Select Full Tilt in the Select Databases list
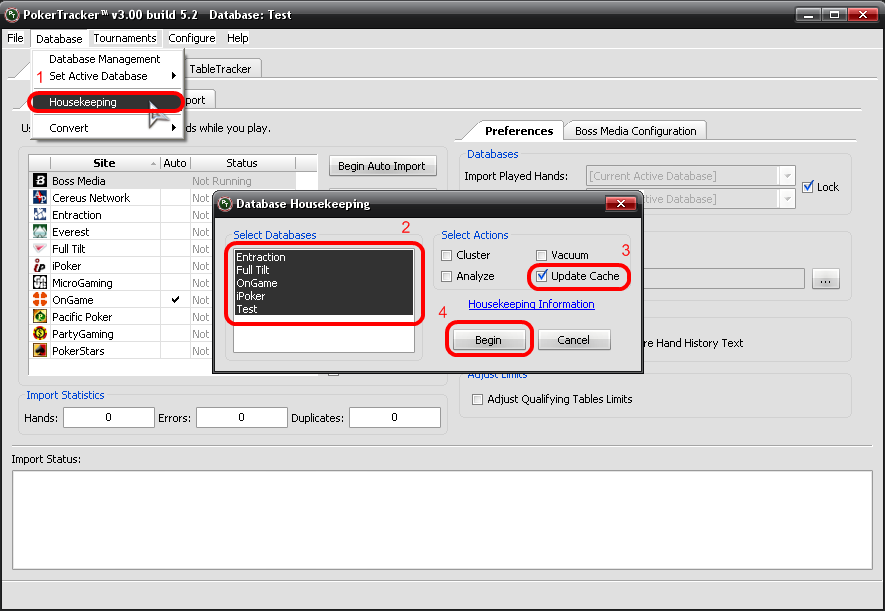 [324, 270]
